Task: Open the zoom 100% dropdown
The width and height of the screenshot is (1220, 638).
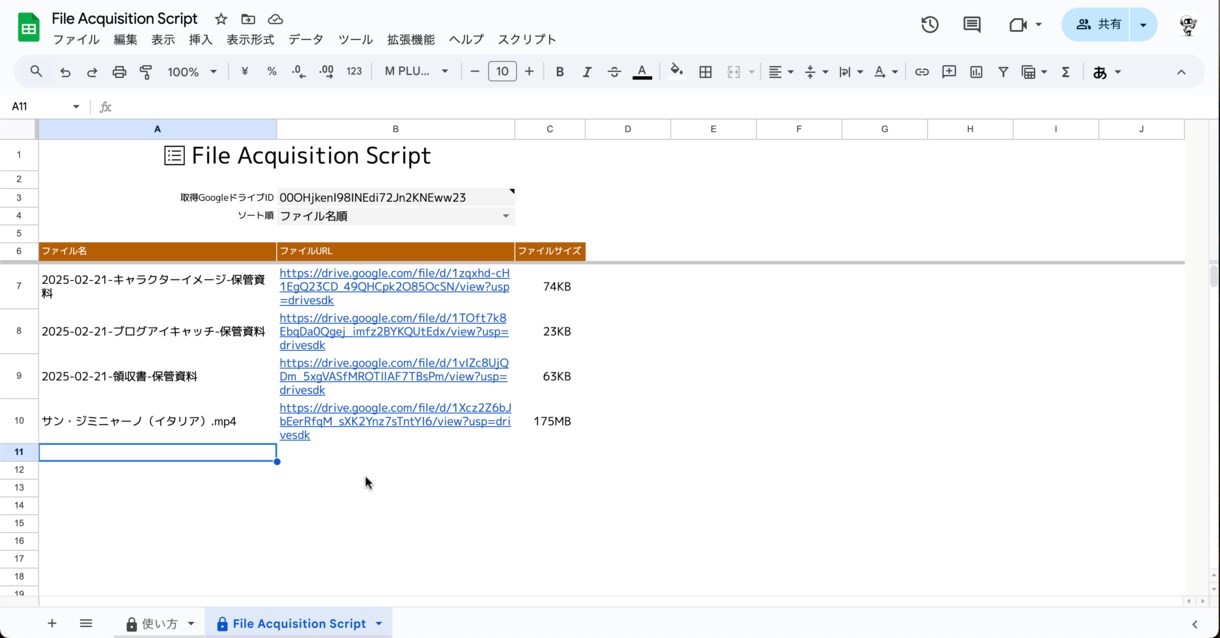Action: [192, 72]
